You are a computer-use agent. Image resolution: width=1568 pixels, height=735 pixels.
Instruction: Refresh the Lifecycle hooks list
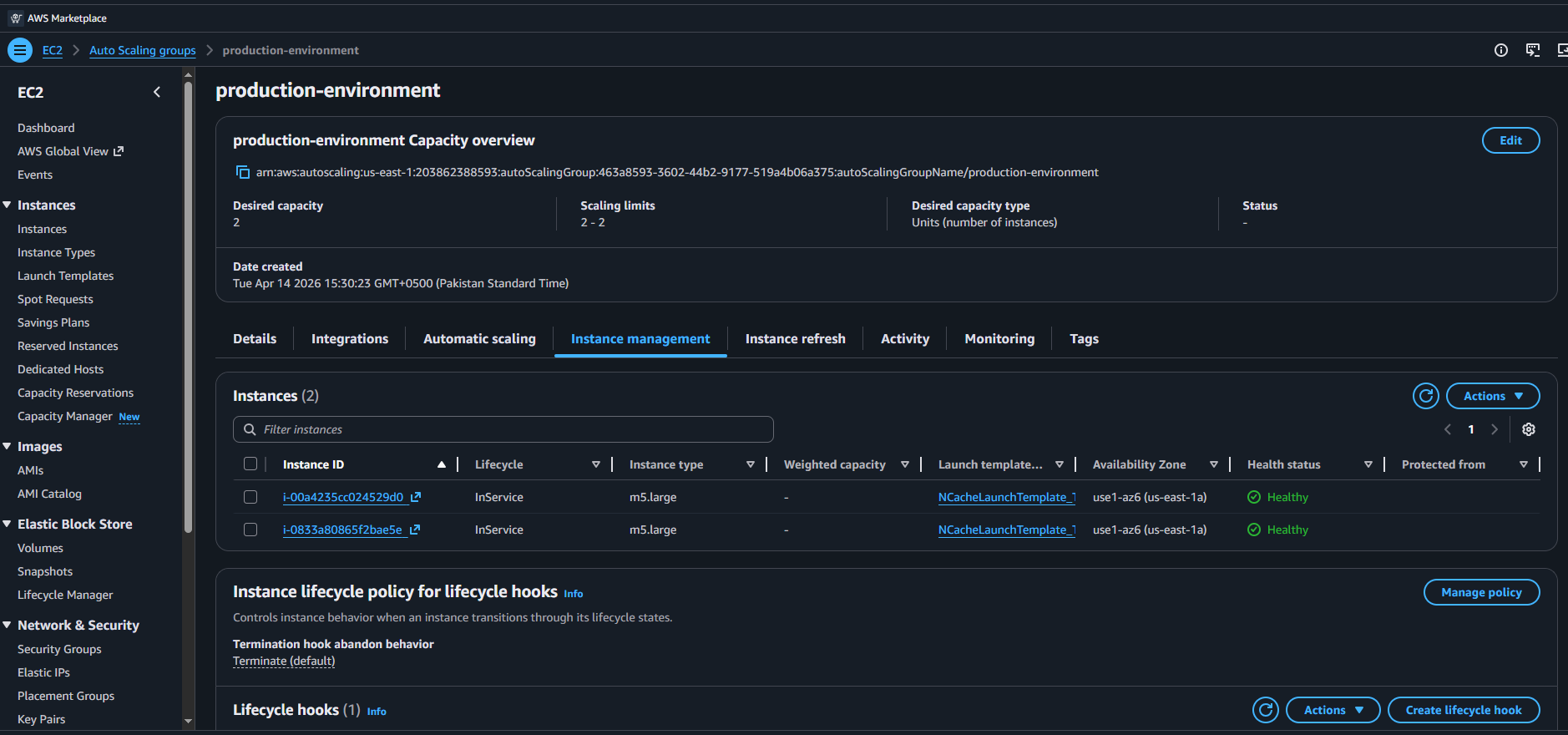tap(1266, 710)
